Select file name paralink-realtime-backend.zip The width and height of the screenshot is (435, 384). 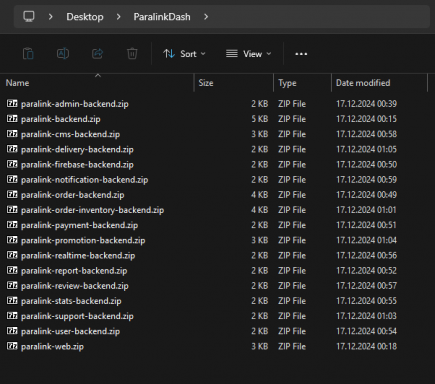tap(78, 256)
